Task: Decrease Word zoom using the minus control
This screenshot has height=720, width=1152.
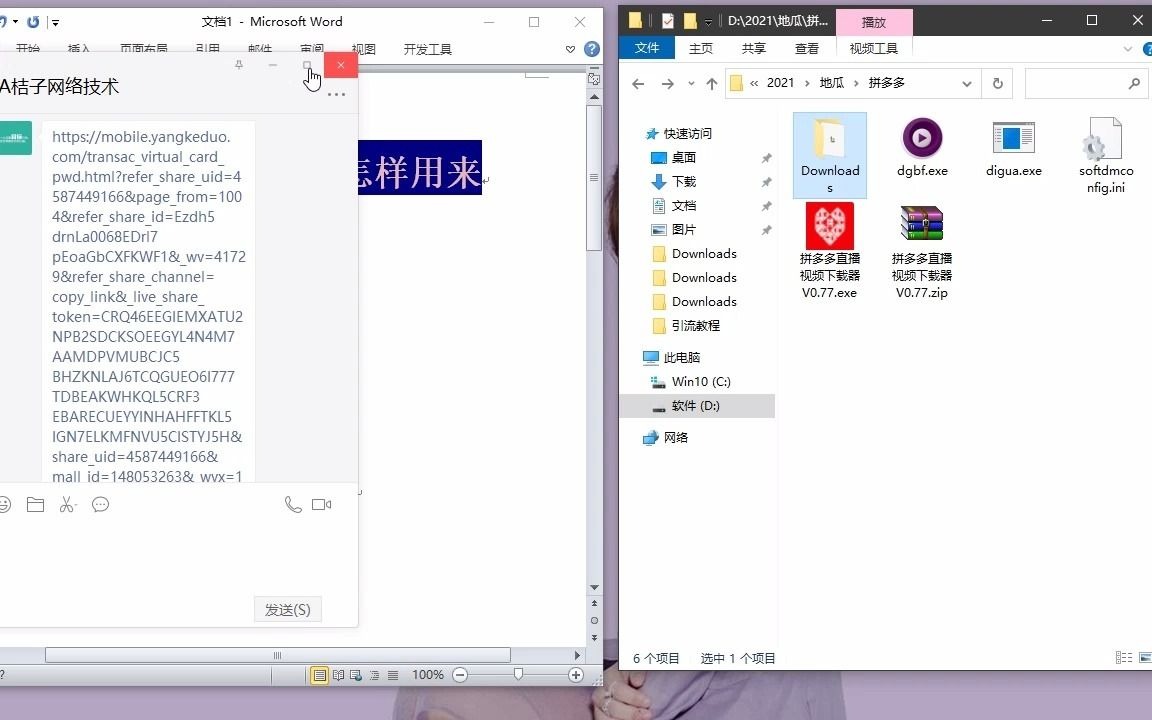Action: [x=459, y=675]
